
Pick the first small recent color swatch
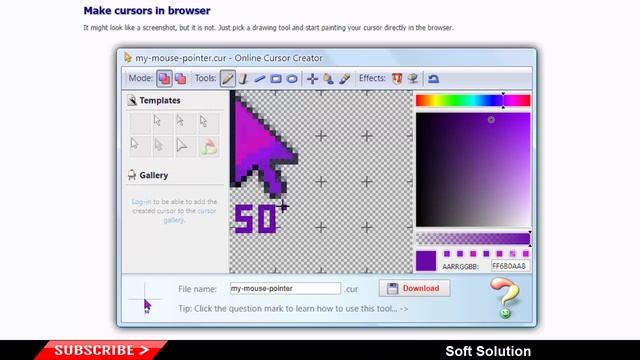pos(447,254)
